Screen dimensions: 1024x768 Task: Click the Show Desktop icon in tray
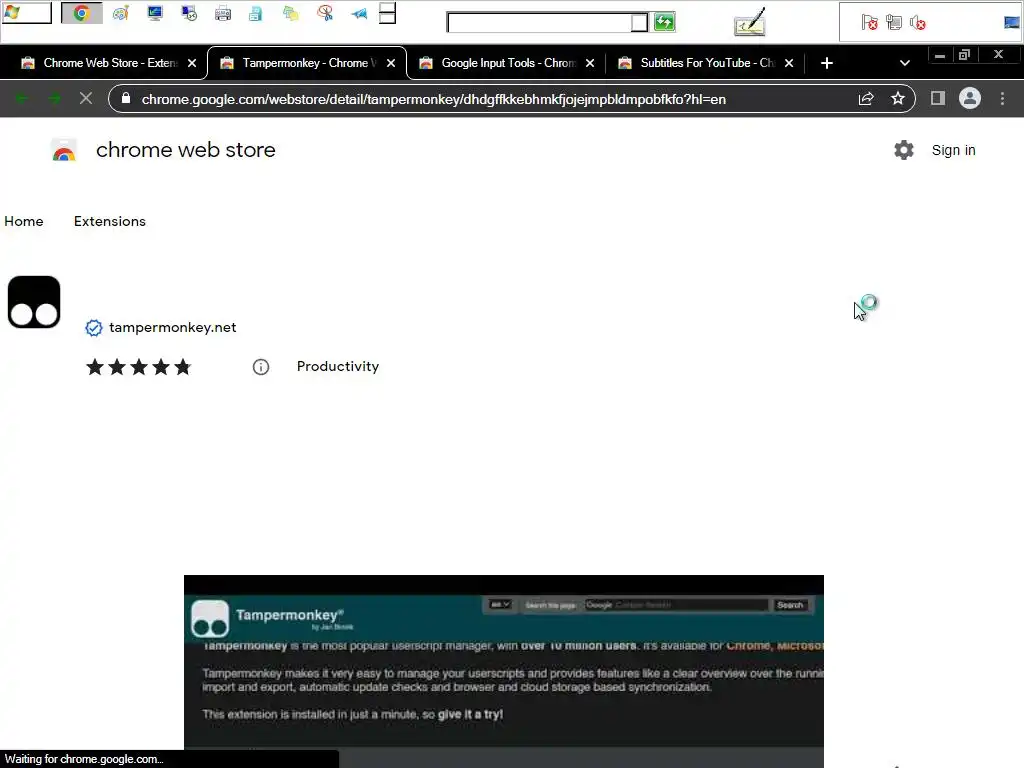click(1012, 23)
